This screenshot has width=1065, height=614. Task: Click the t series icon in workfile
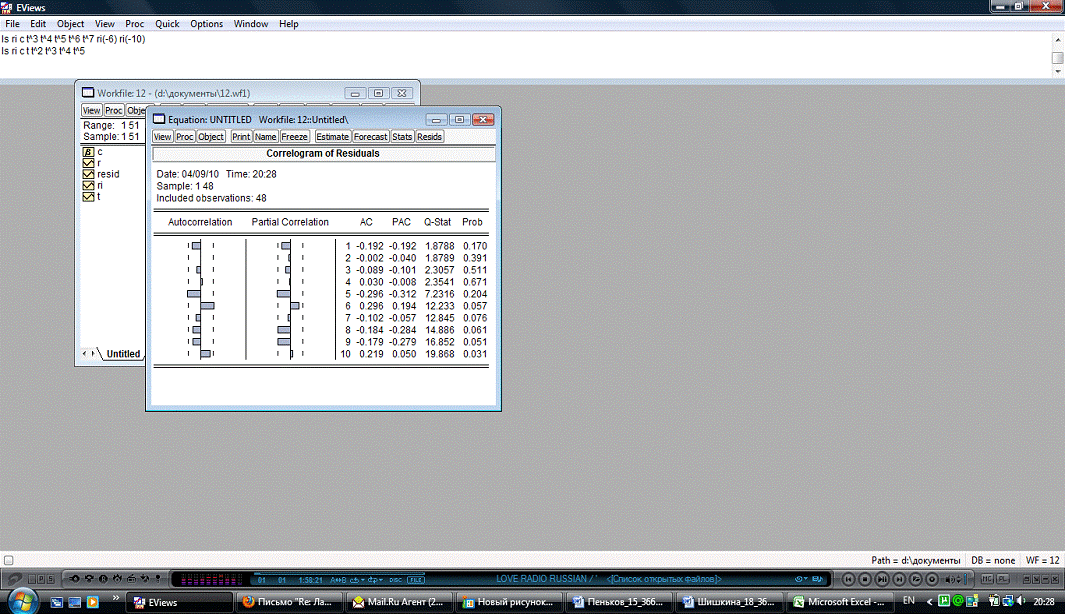(x=88, y=196)
